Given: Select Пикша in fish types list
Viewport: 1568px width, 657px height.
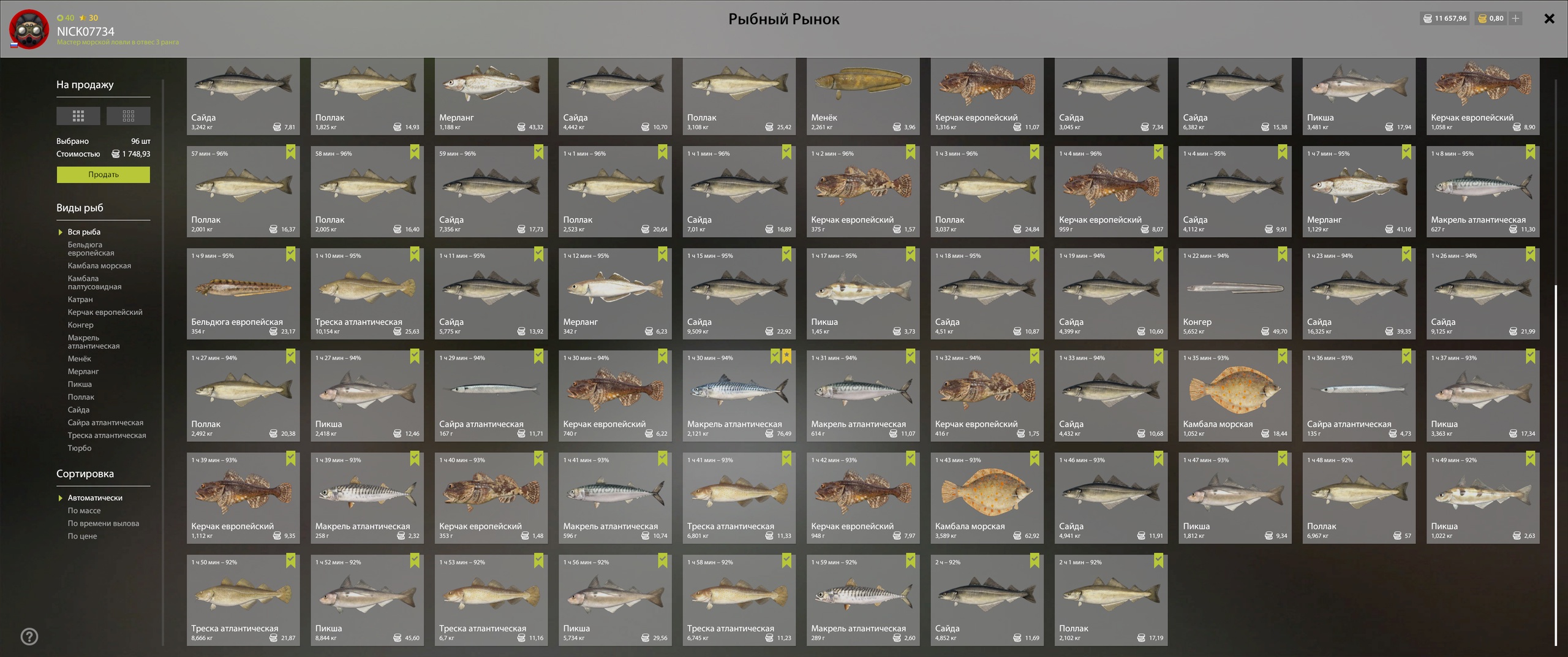Looking at the screenshot, I should (80, 384).
